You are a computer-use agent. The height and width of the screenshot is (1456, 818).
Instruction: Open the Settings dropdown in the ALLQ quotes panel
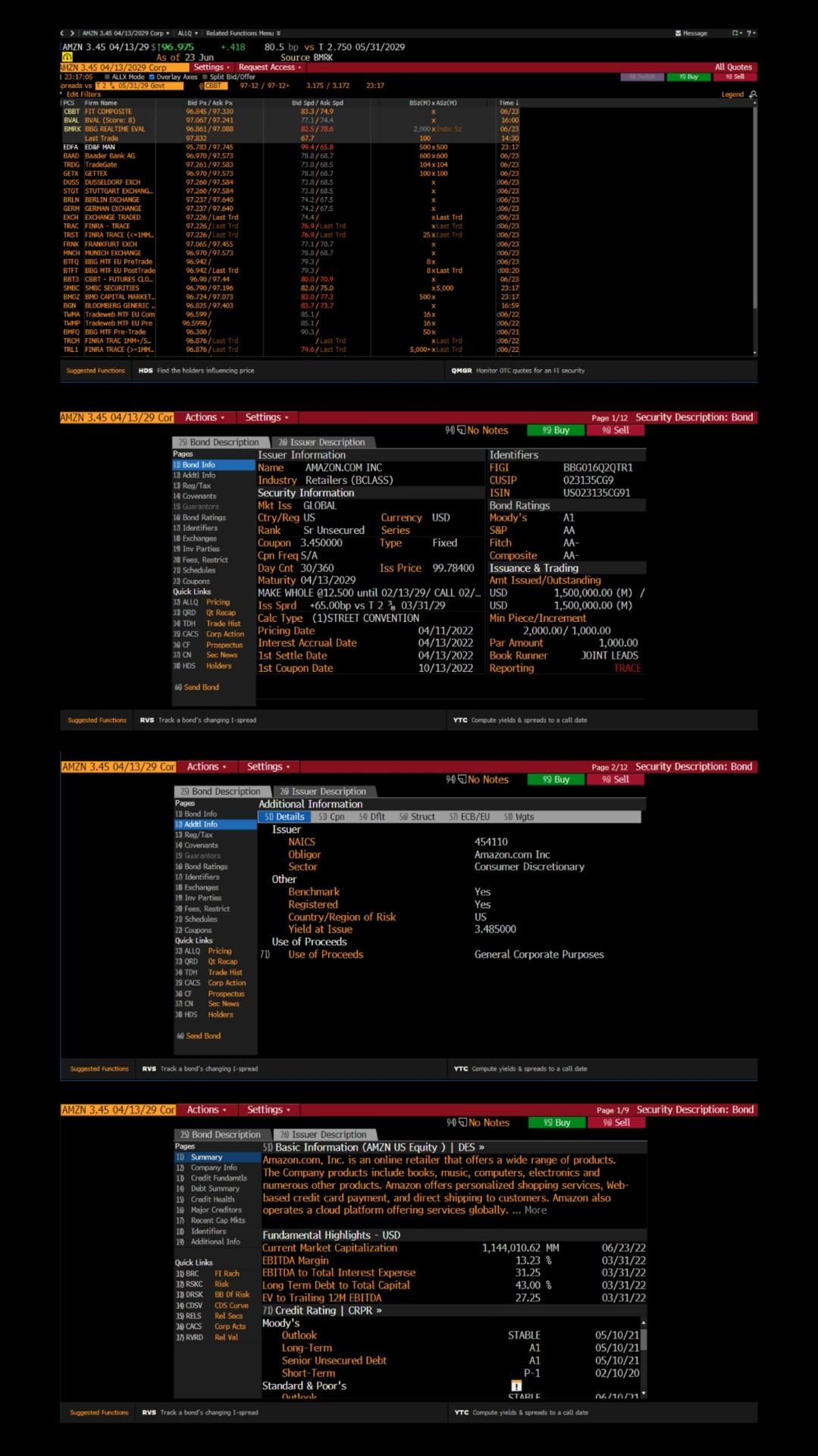click(212, 67)
